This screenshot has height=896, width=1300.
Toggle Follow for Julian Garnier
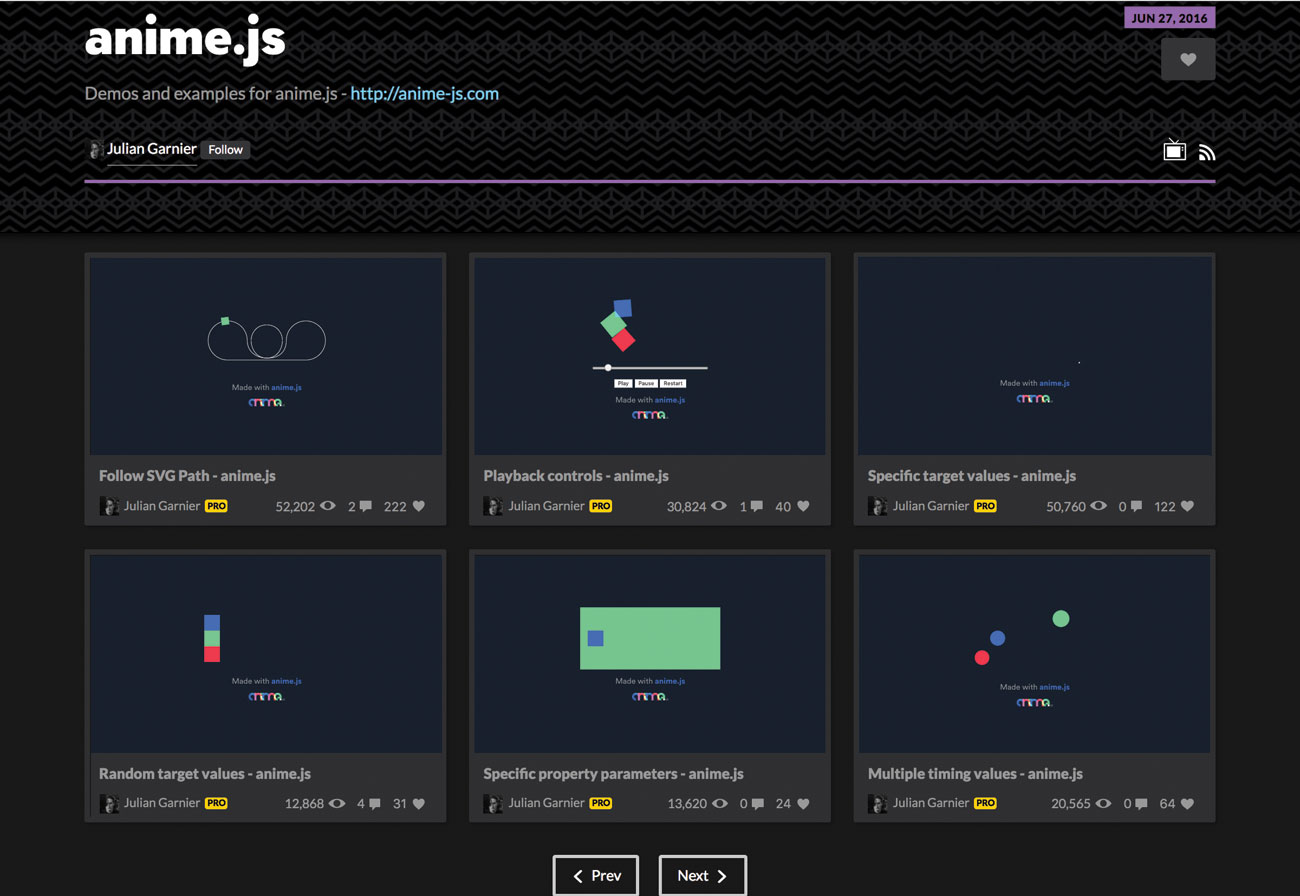coord(224,149)
